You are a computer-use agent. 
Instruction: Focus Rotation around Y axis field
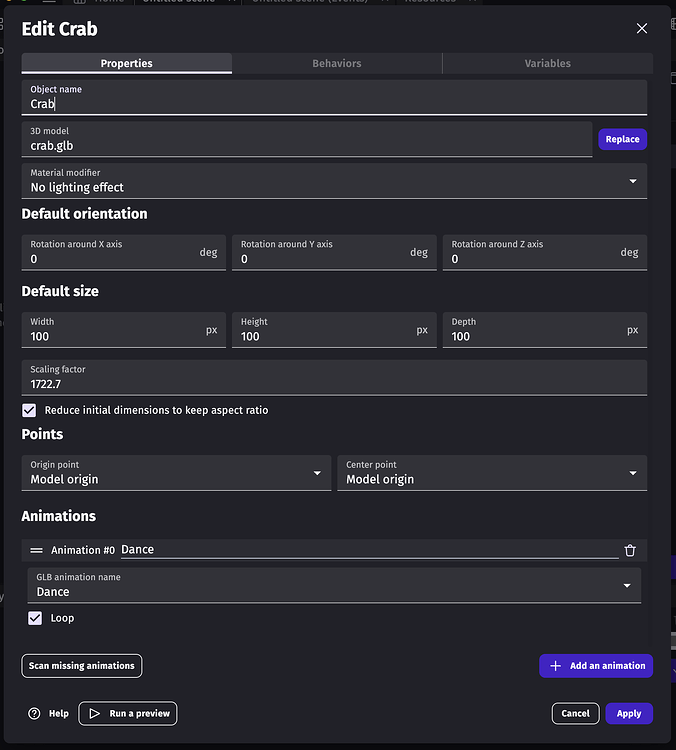[334, 253]
